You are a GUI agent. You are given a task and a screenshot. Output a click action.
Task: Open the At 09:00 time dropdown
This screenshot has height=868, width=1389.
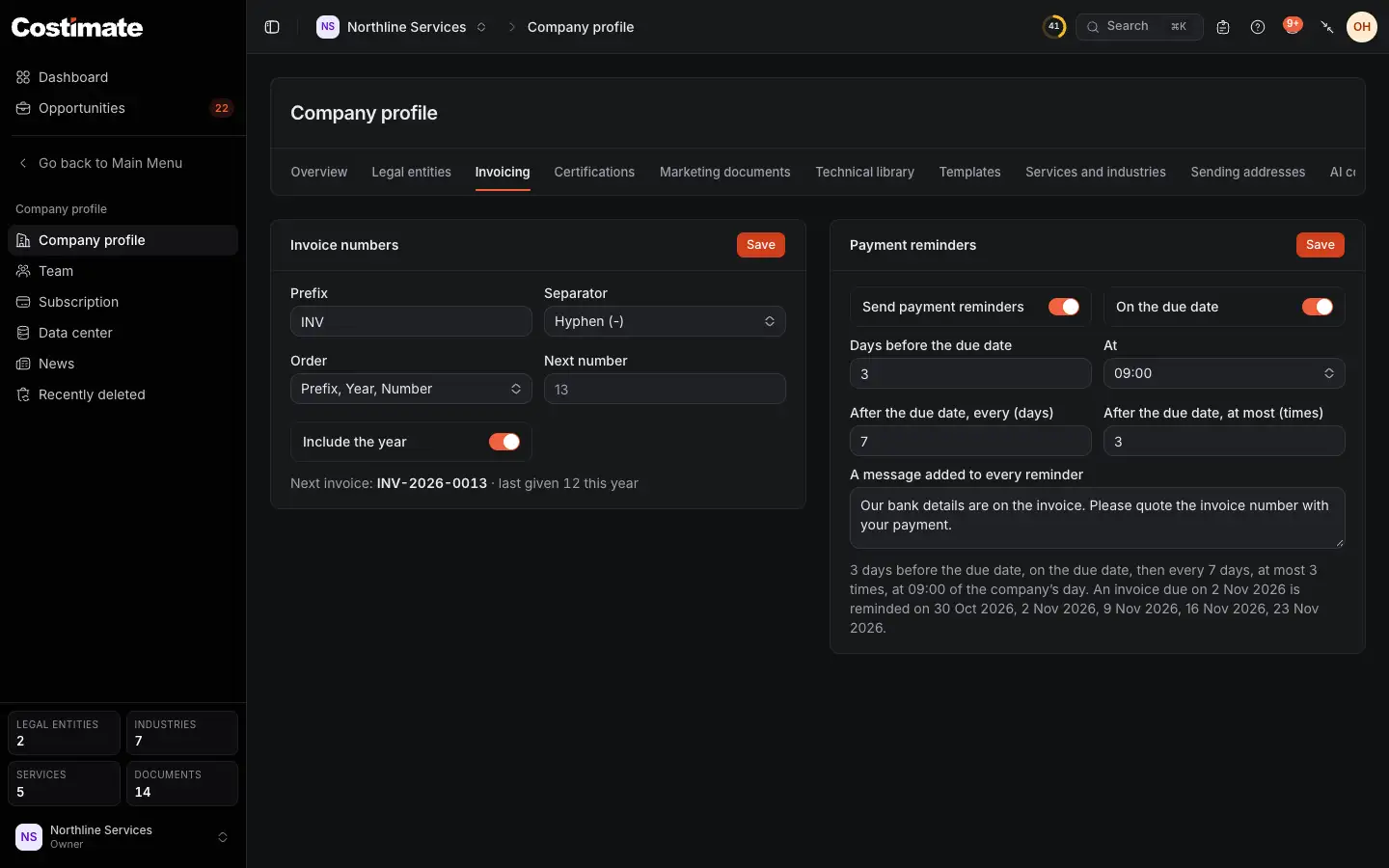(1224, 373)
